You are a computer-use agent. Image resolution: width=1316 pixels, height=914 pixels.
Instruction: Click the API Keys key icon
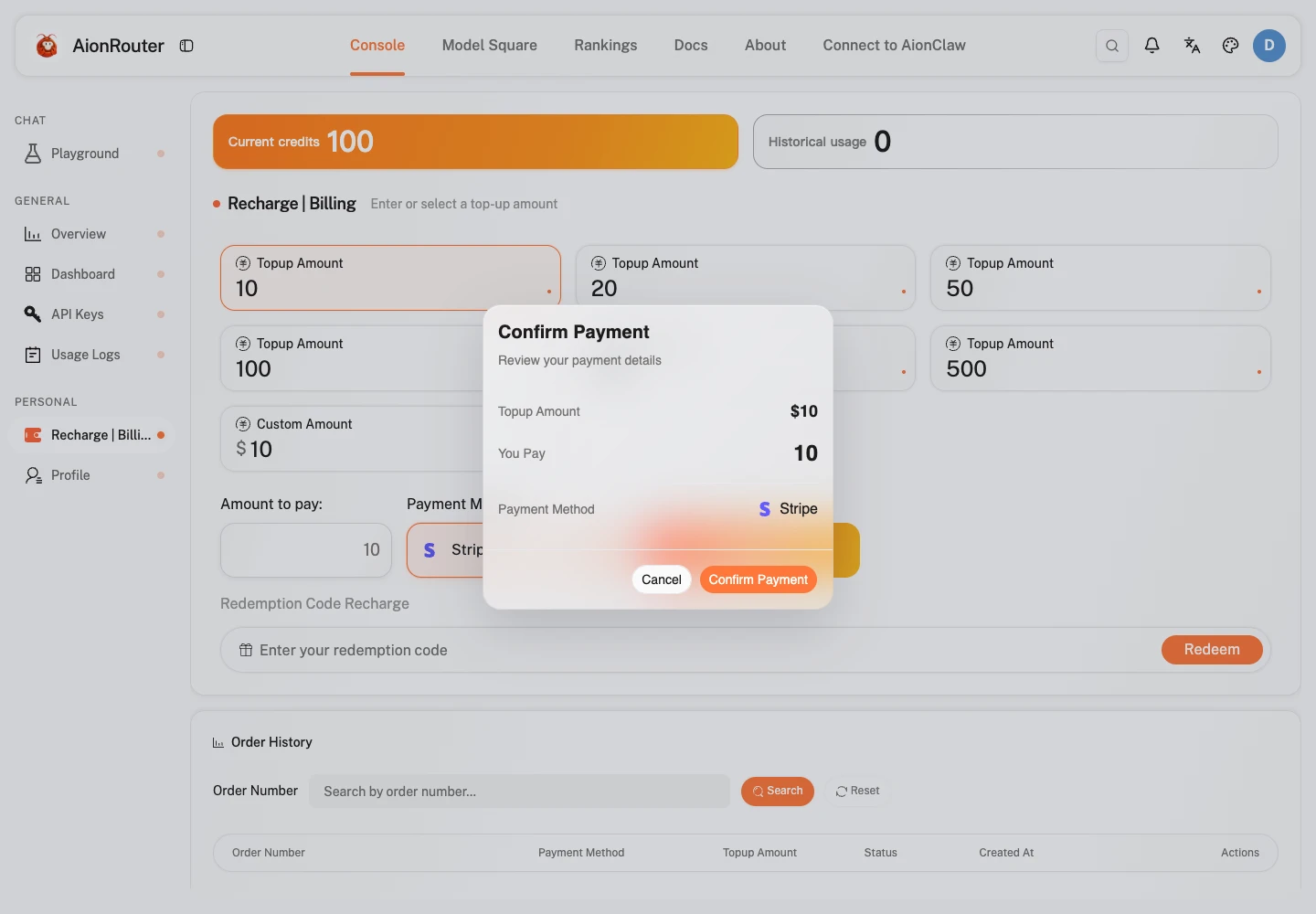[33, 314]
